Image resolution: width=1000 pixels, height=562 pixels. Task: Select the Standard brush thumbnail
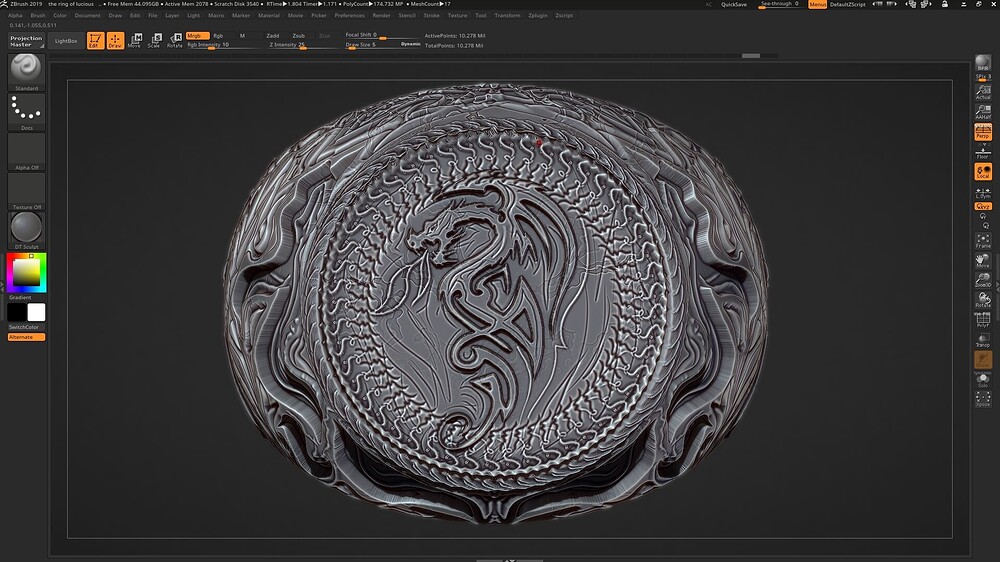(x=26, y=71)
